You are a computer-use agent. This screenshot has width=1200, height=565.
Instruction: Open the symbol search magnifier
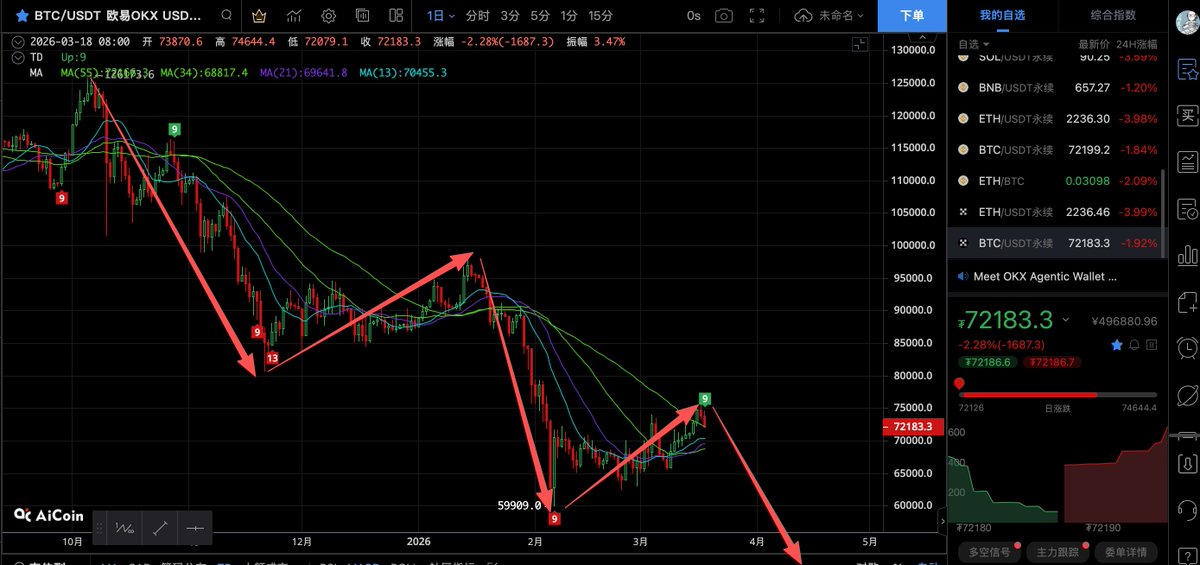click(x=228, y=16)
